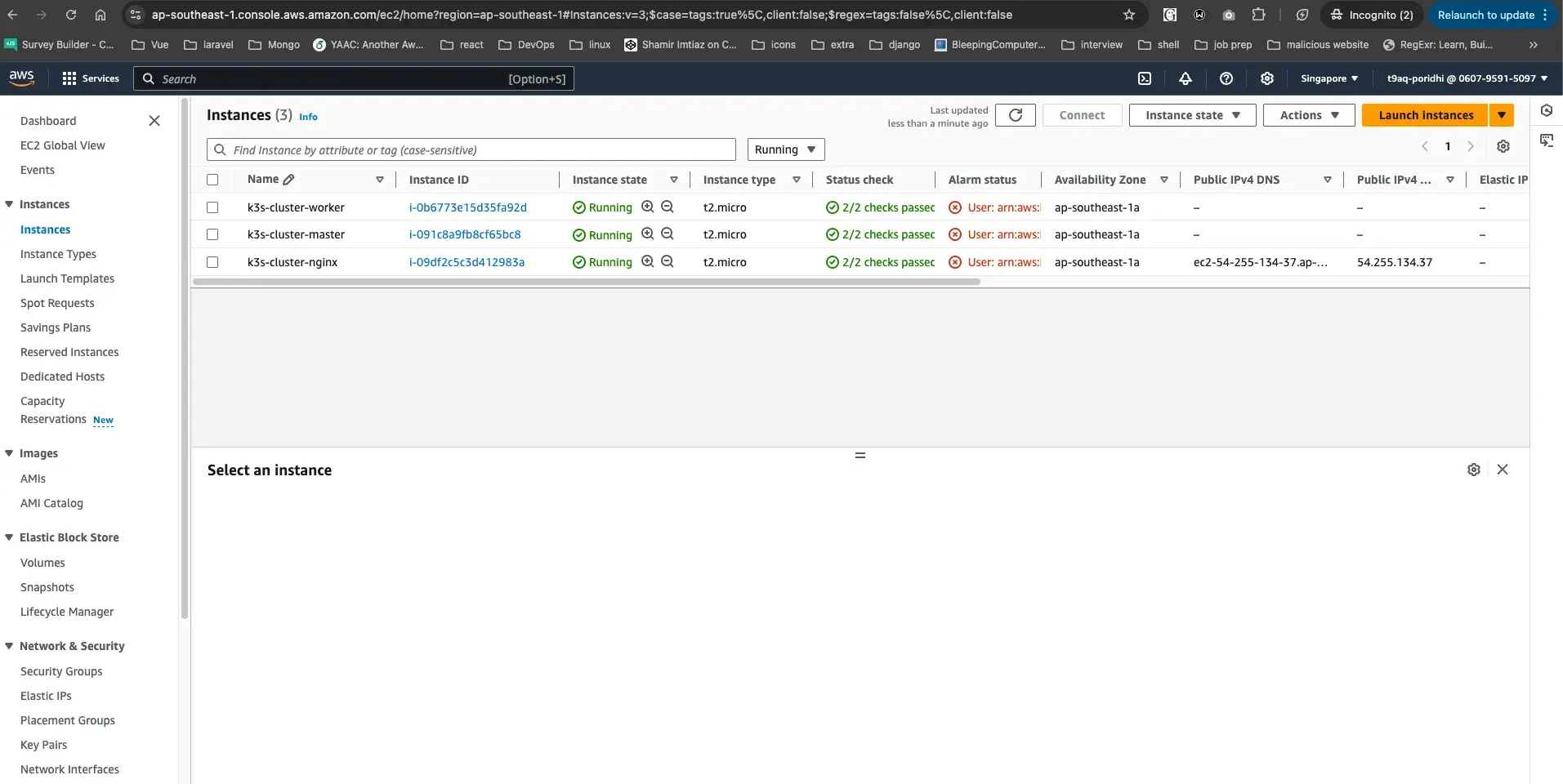The width and height of the screenshot is (1563, 784).
Task: Check the k3s-cluster-master row checkbox
Action: pyautogui.click(x=212, y=234)
